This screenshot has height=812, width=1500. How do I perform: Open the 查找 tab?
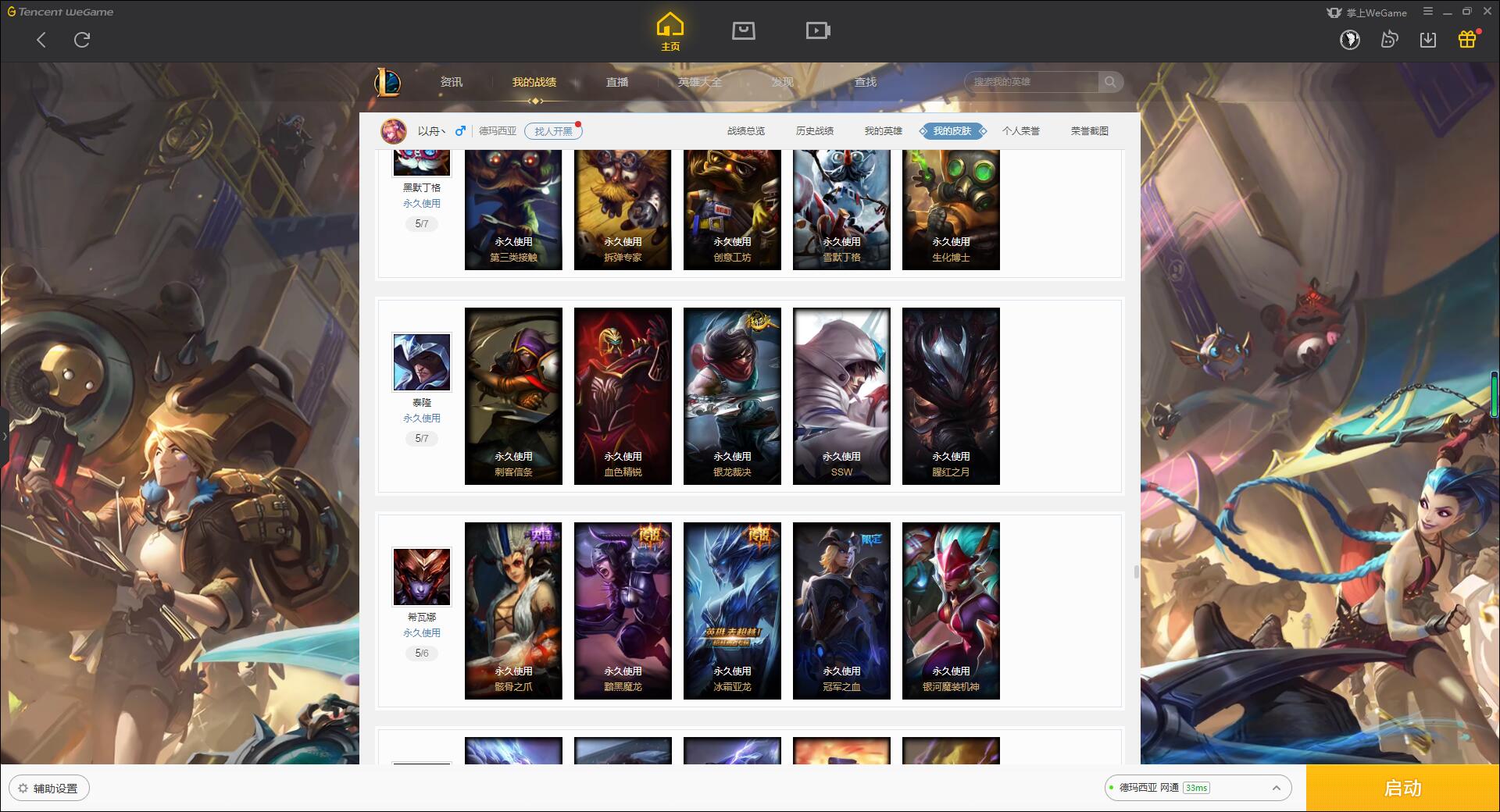(866, 82)
